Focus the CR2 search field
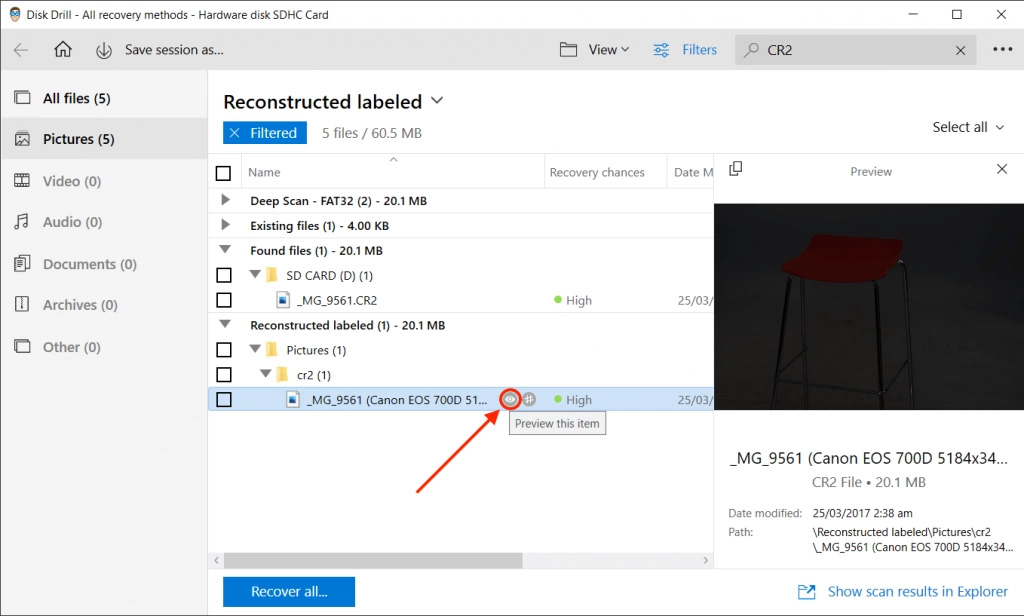The height and width of the screenshot is (616, 1024). pyautogui.click(x=856, y=50)
